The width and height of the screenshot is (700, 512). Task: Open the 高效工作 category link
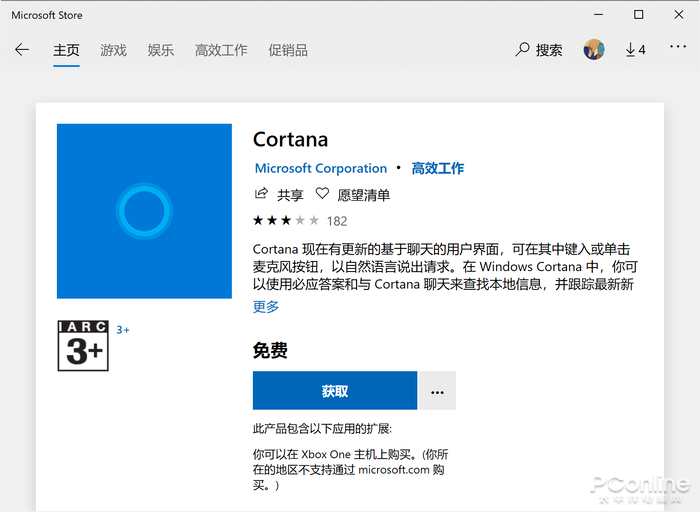pyautogui.click(x=437, y=169)
